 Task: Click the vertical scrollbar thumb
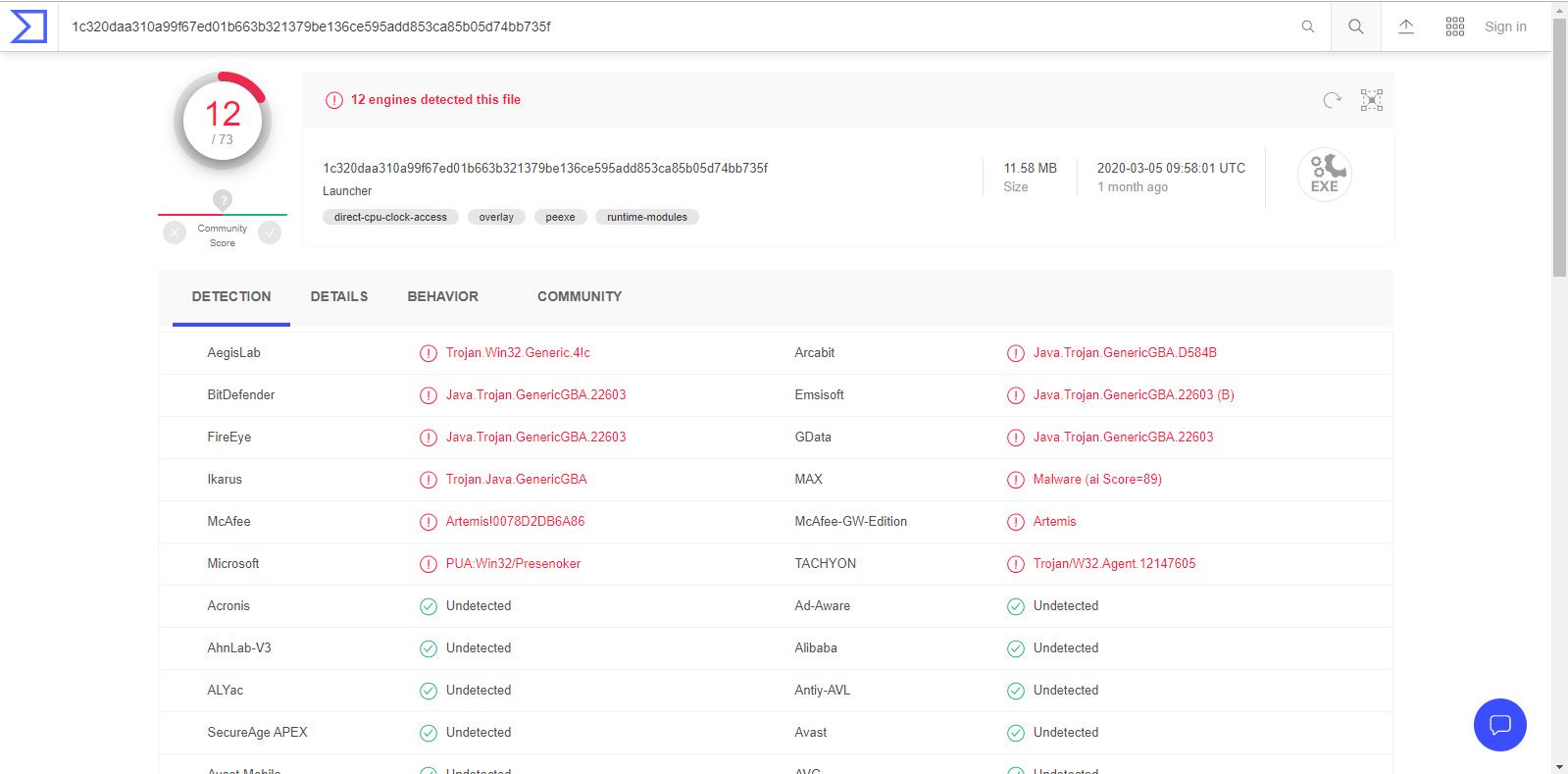pyautogui.click(x=1559, y=147)
